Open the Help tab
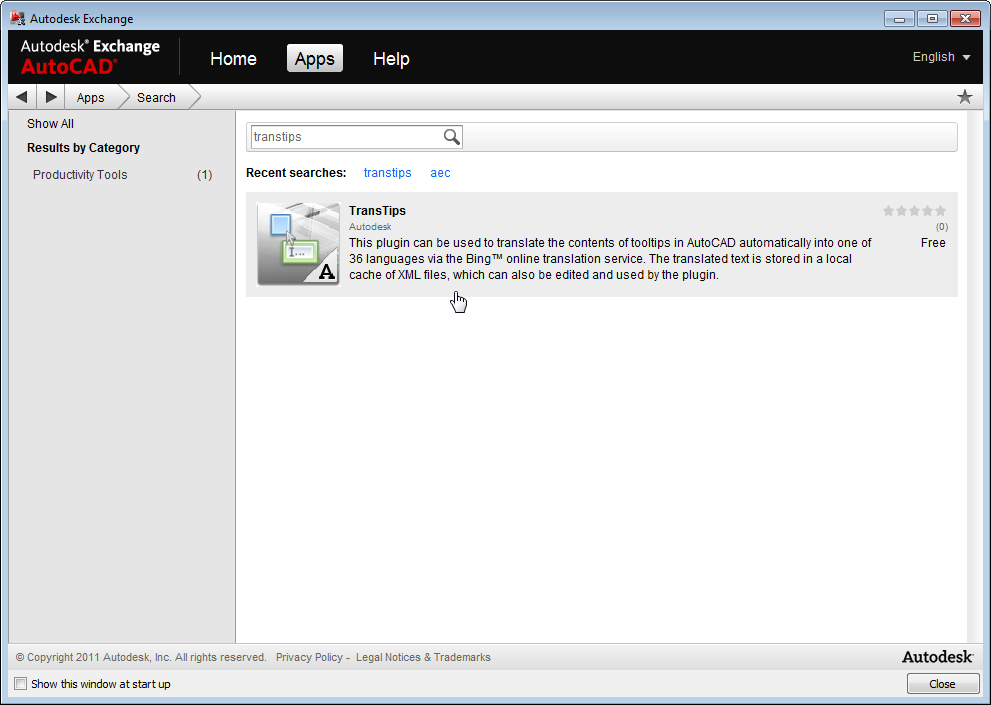991x705 pixels. [x=391, y=59]
